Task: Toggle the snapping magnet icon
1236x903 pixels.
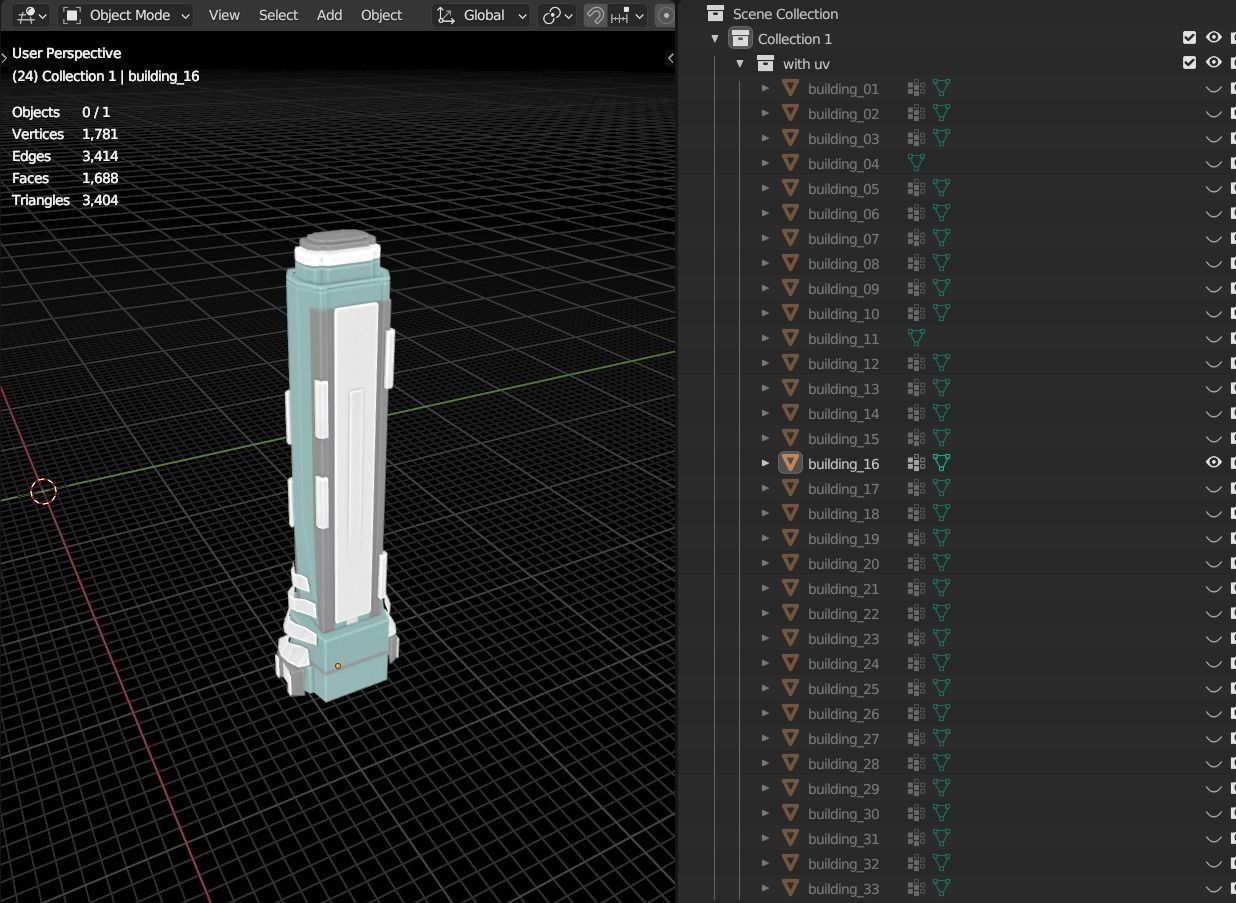Action: pos(595,15)
